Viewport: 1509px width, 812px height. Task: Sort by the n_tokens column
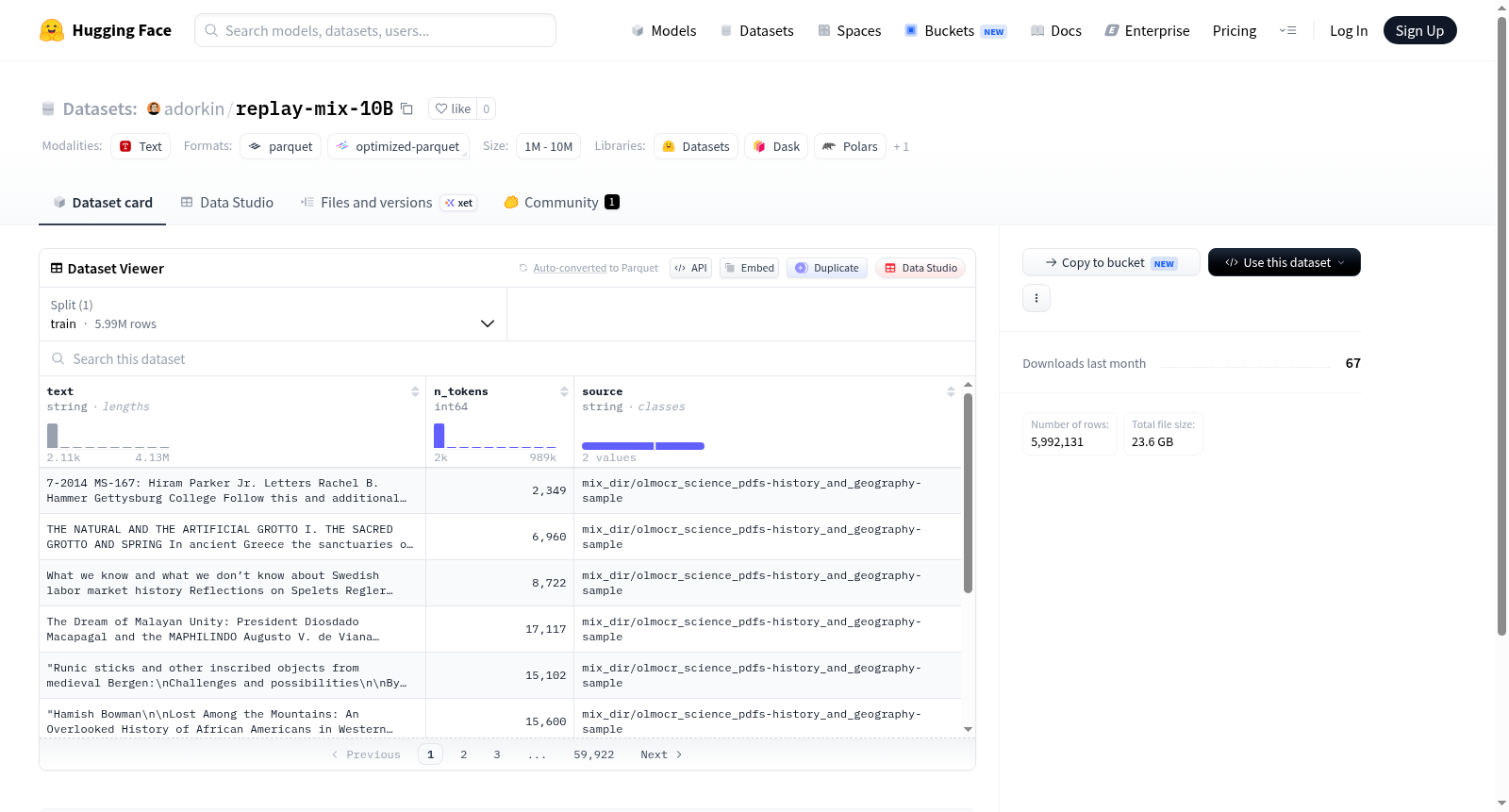[x=564, y=391]
